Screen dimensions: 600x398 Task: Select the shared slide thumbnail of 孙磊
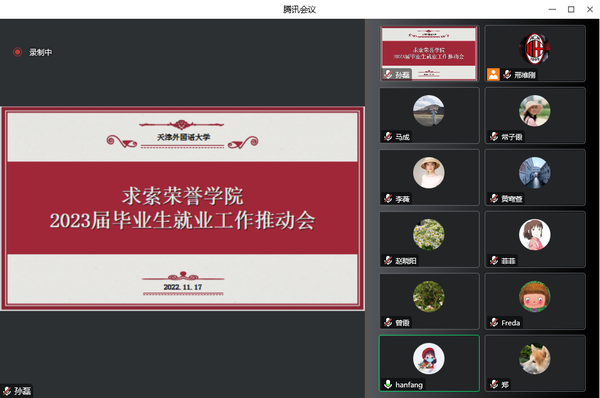[429, 53]
